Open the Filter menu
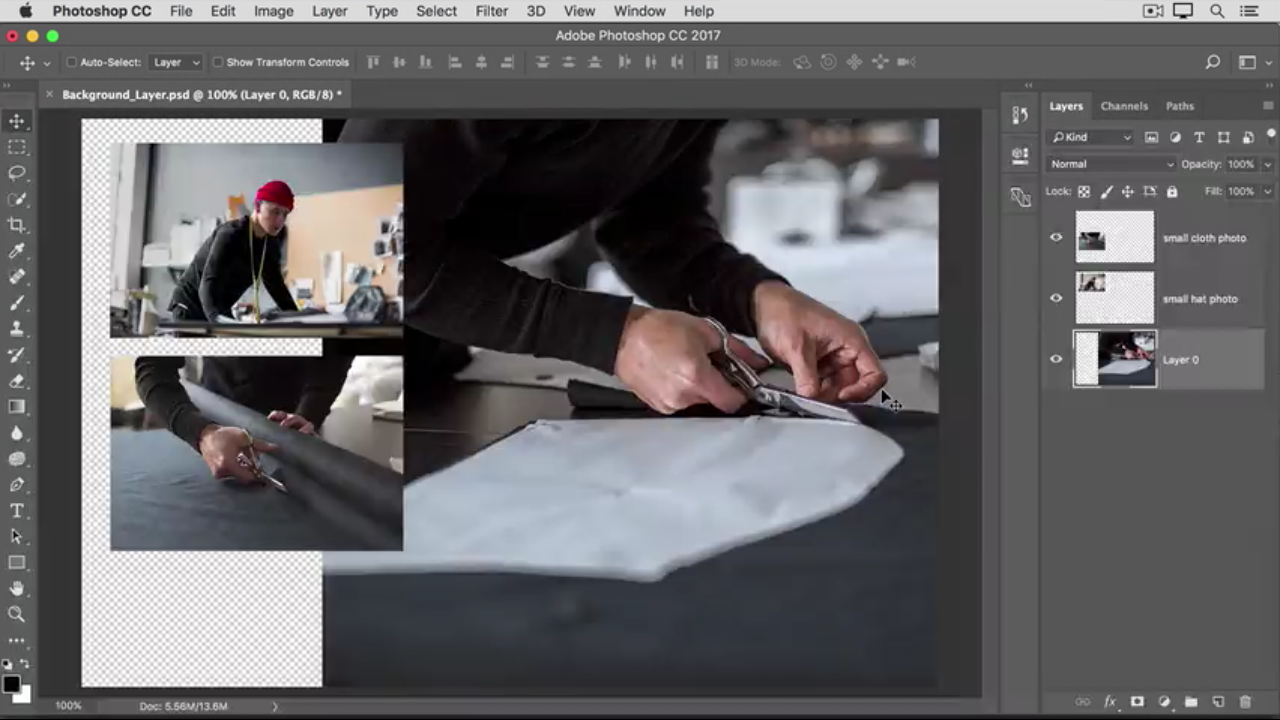Image resolution: width=1280 pixels, height=720 pixels. pyautogui.click(x=491, y=11)
